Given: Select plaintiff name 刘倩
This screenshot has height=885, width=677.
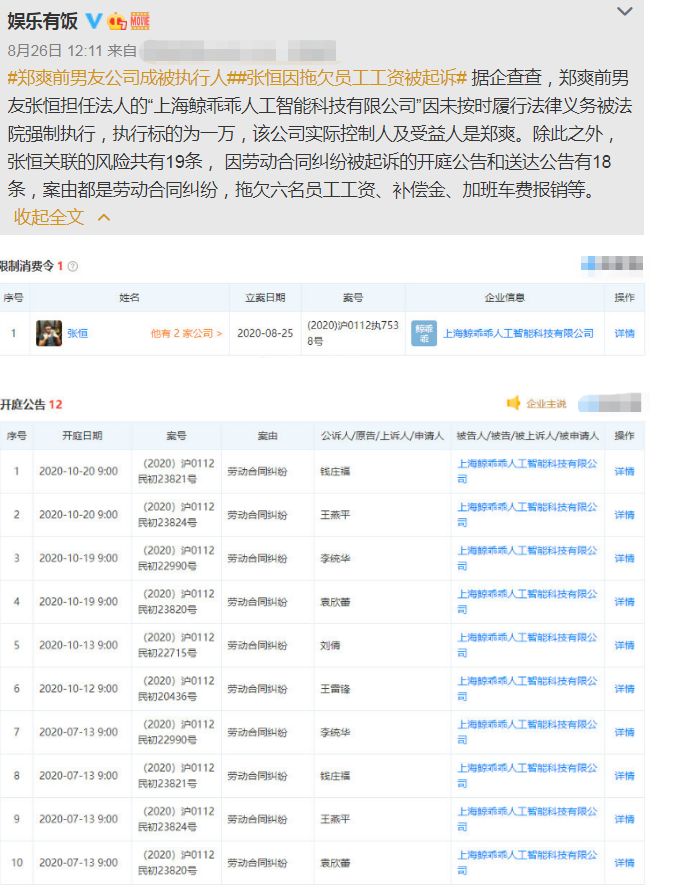Looking at the screenshot, I should click(330, 645).
